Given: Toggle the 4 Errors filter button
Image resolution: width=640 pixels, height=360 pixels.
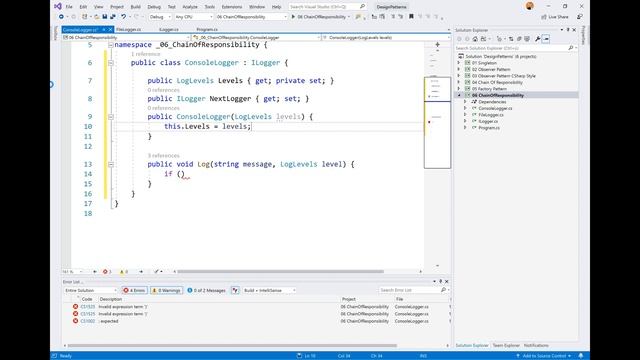Looking at the screenshot, I should [134, 290].
